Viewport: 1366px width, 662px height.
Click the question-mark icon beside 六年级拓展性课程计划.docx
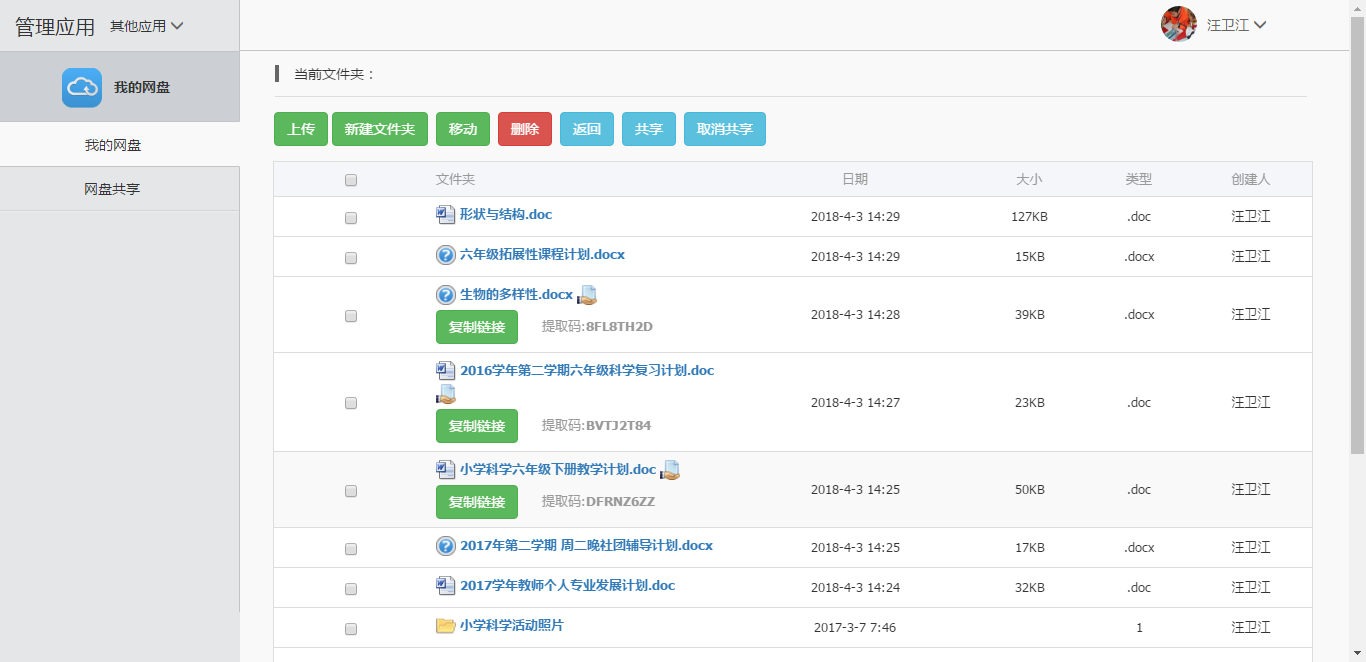tap(446, 255)
